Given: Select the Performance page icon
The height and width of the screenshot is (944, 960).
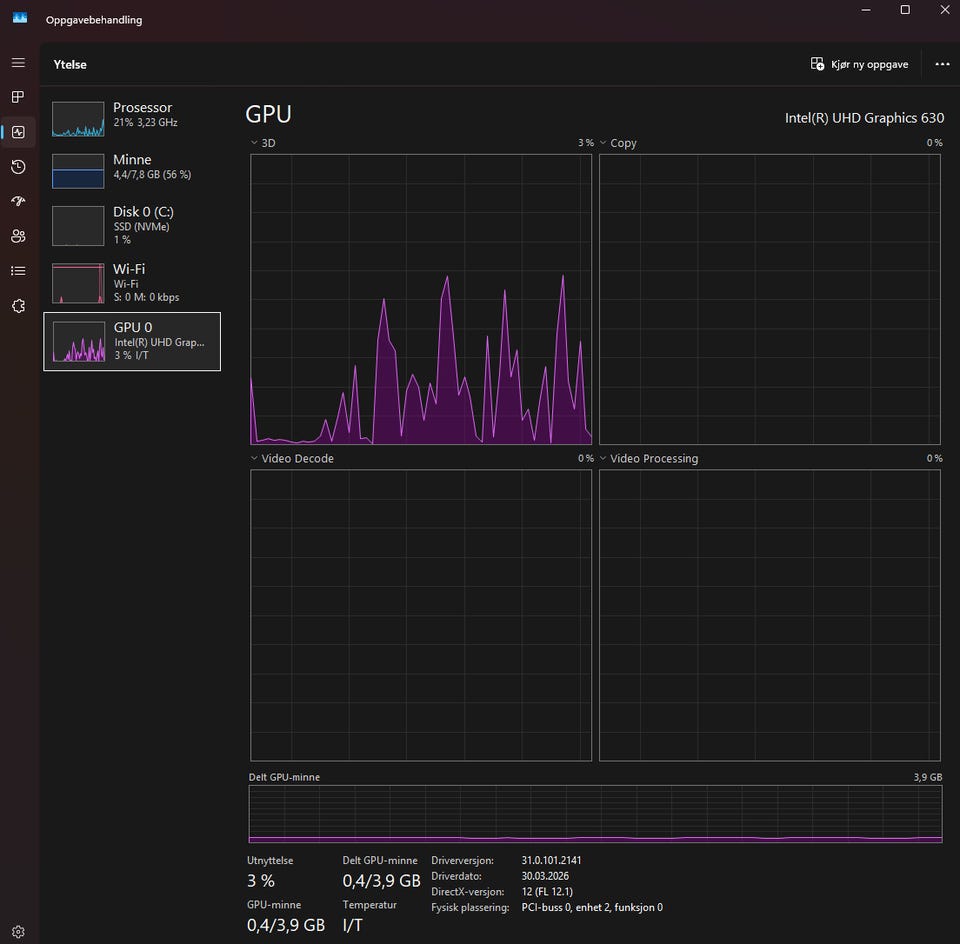Looking at the screenshot, I should click(18, 132).
